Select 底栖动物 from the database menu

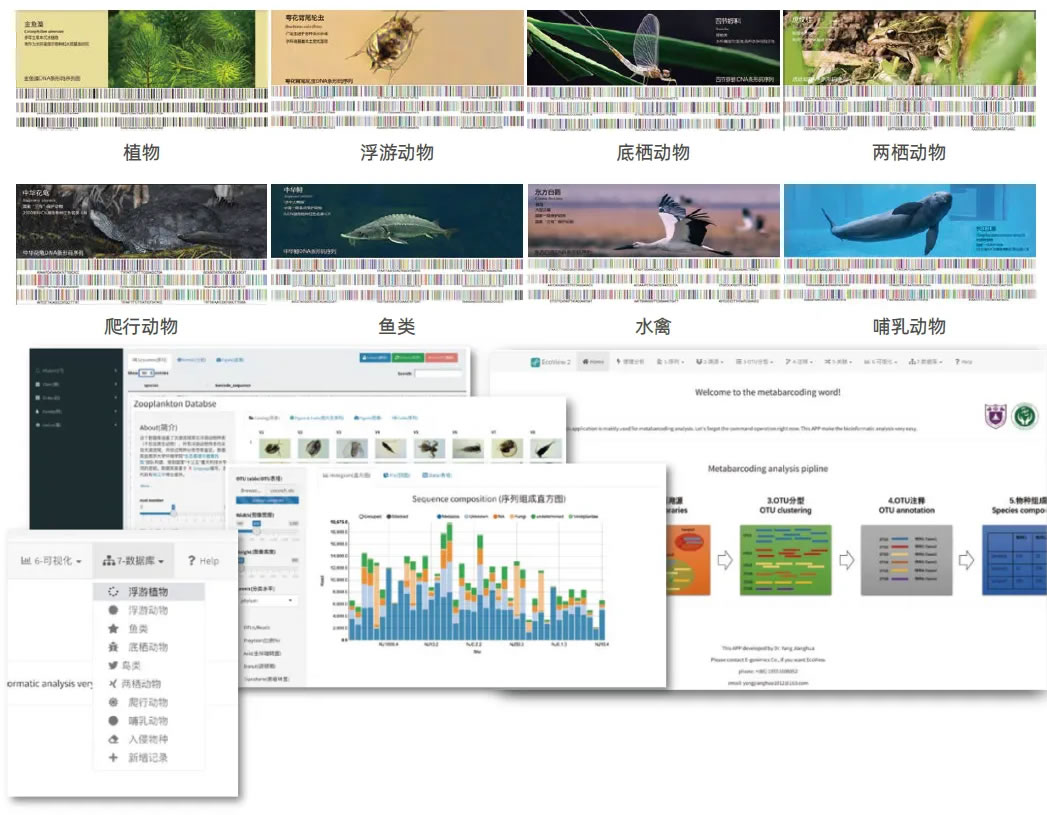148,647
